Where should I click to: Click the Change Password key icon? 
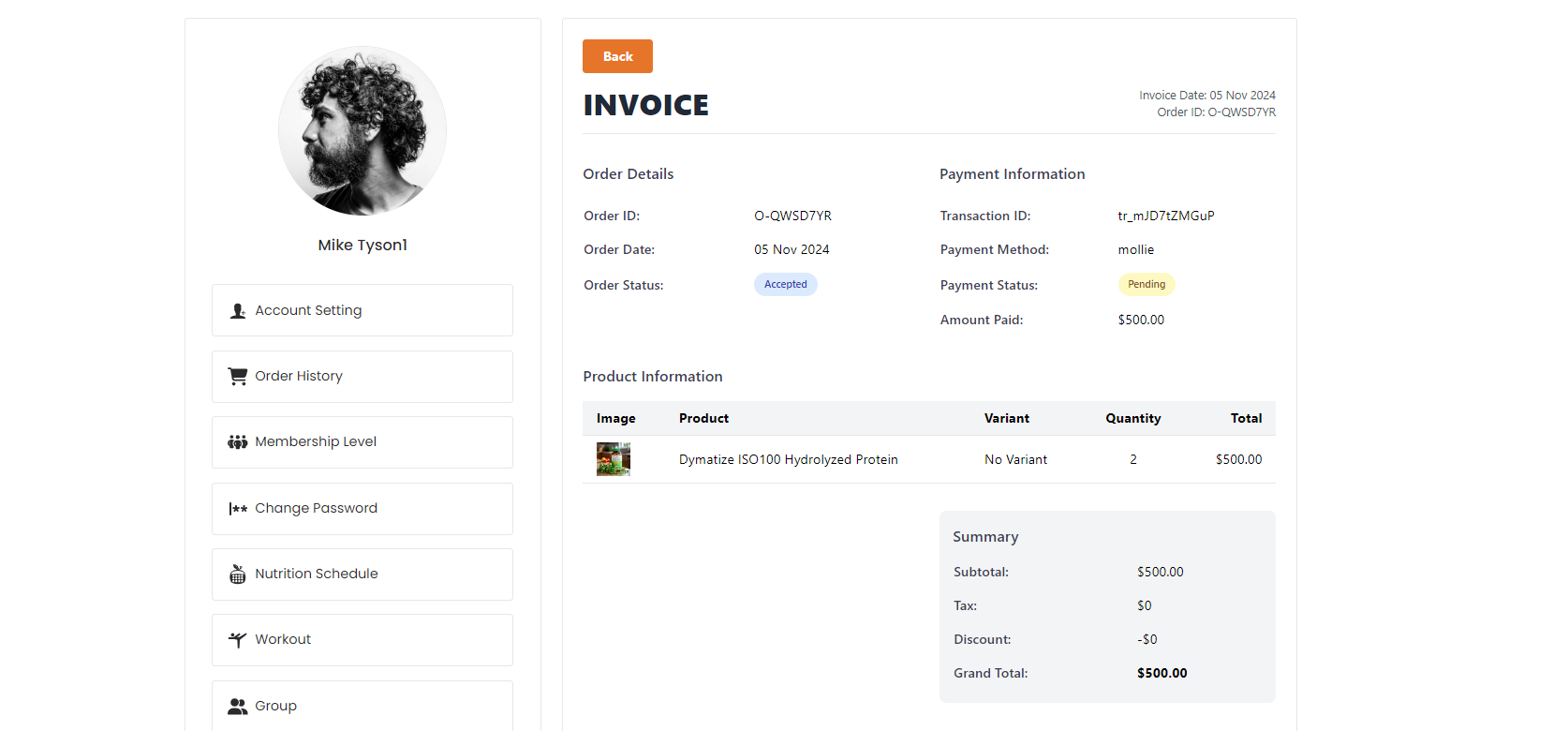point(238,509)
